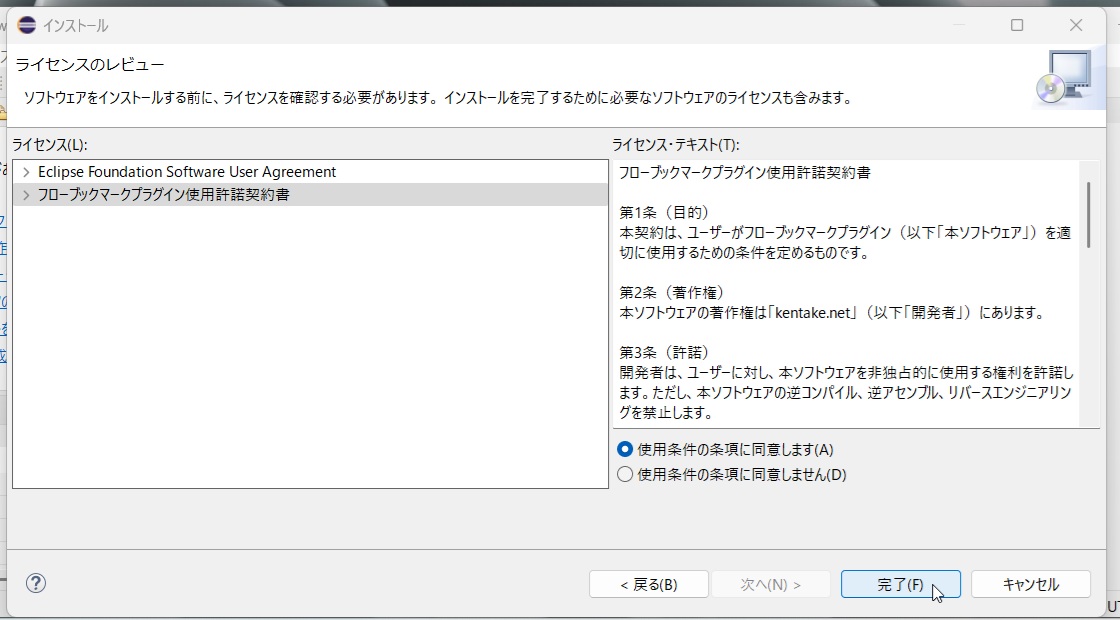
Task: Open help via the question mark icon
Action: [36, 583]
